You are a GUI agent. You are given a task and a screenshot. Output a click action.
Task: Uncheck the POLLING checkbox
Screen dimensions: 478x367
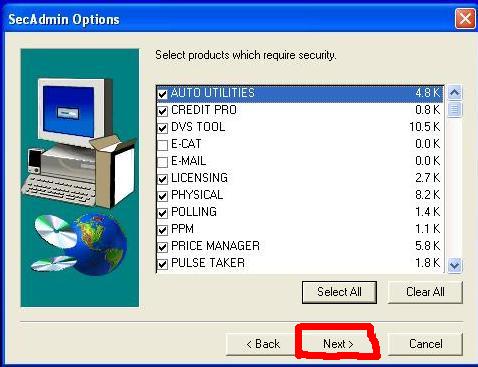coord(162,213)
